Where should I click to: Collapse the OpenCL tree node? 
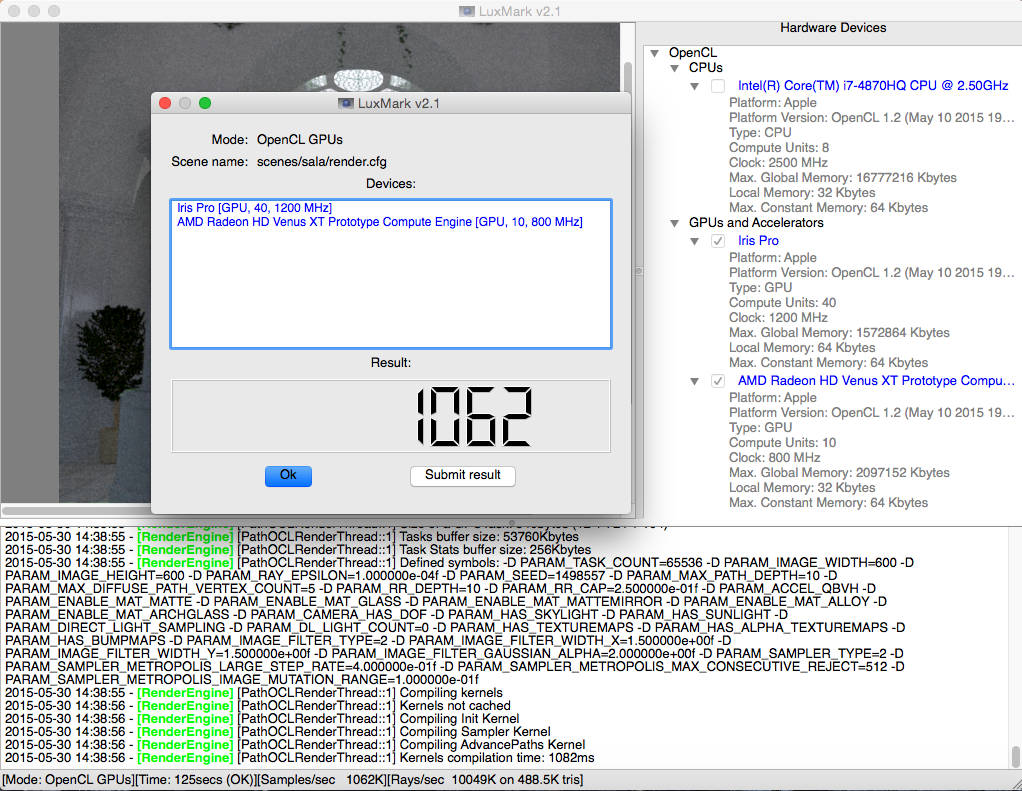tap(655, 53)
